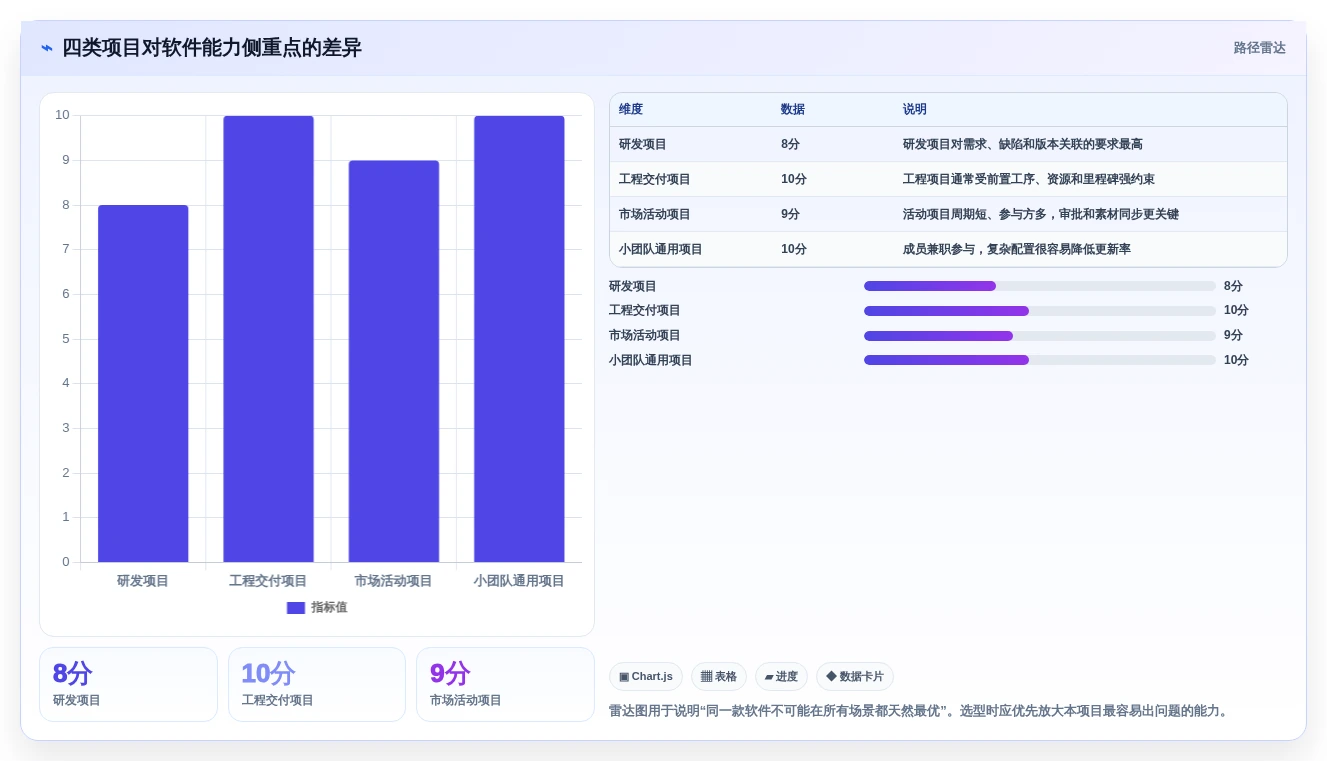Image resolution: width=1327 pixels, height=761 pixels.
Task: Click the 研发项目 progress bar
Action: pyautogui.click(x=1040, y=286)
